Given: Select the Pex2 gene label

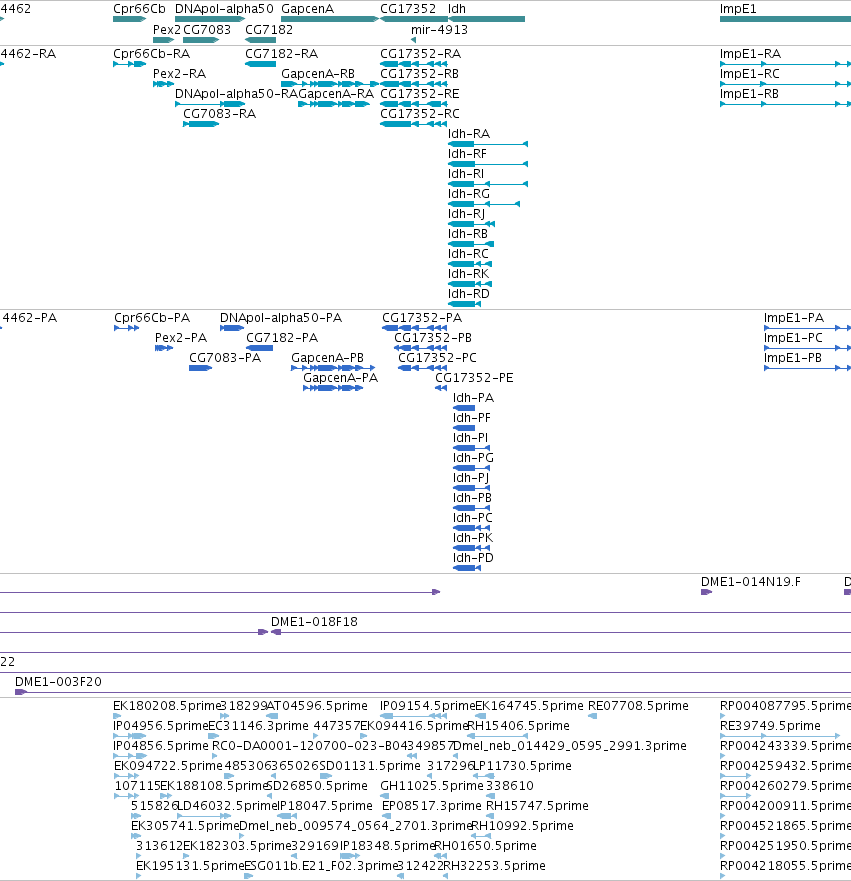Looking at the screenshot, I should click(x=167, y=30).
